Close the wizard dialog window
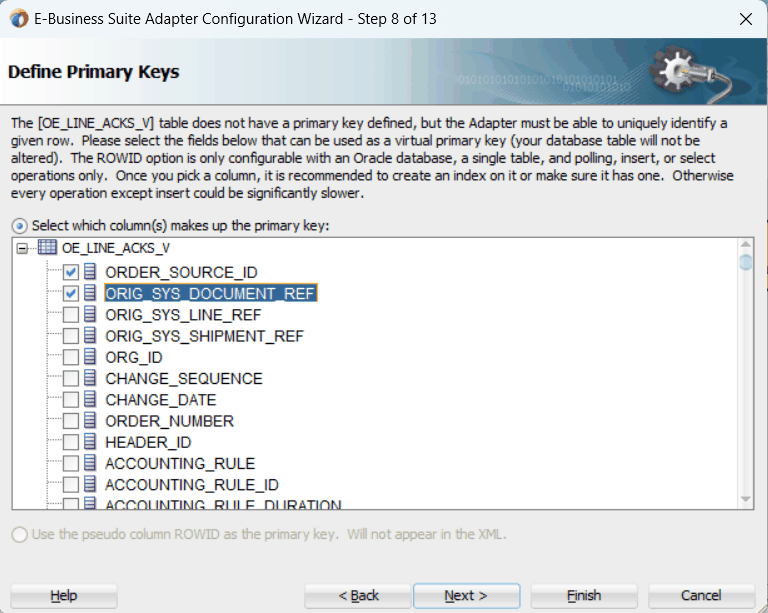The width and height of the screenshot is (768, 613). pos(745,19)
